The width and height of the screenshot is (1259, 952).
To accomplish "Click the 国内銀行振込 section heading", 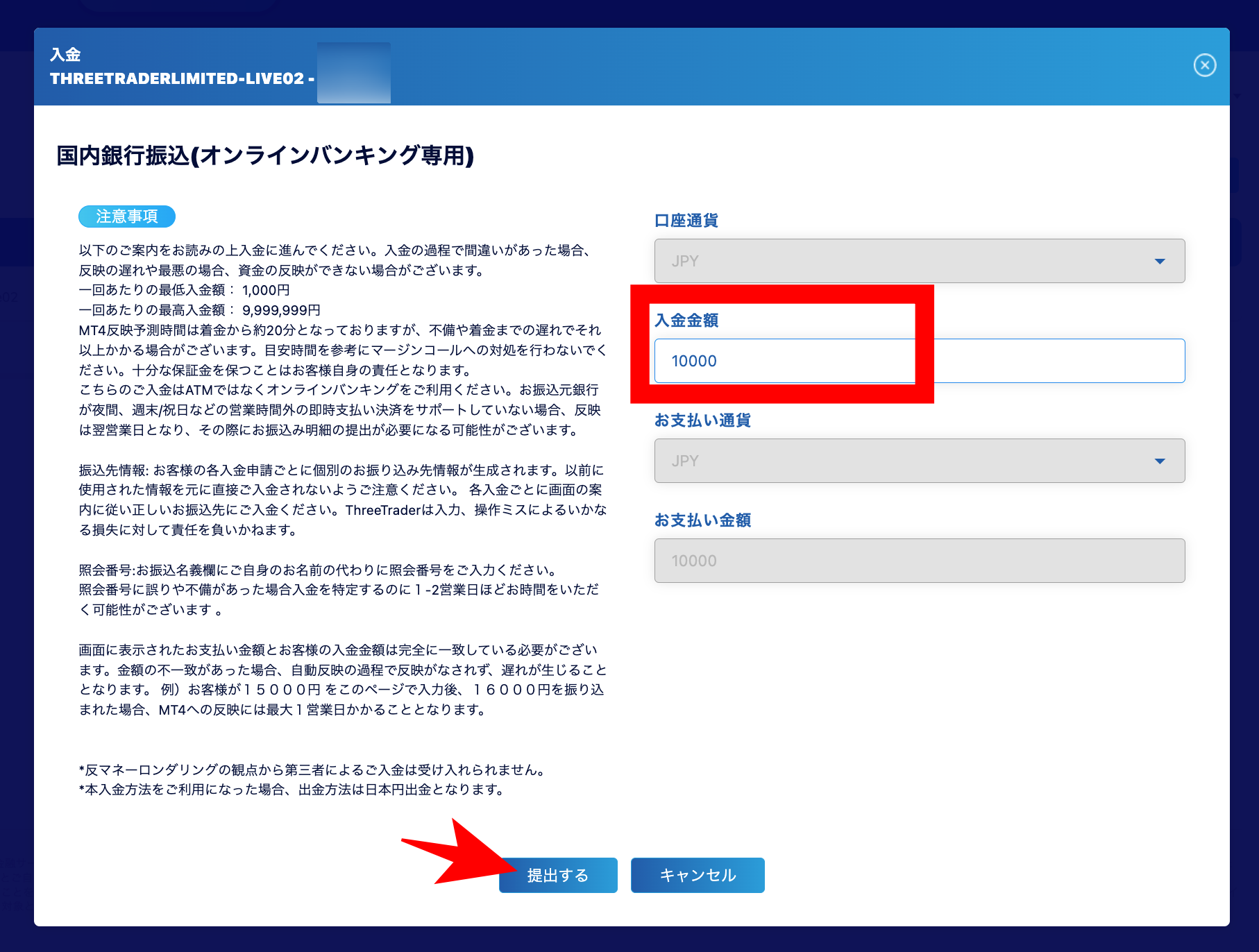I will [x=264, y=154].
